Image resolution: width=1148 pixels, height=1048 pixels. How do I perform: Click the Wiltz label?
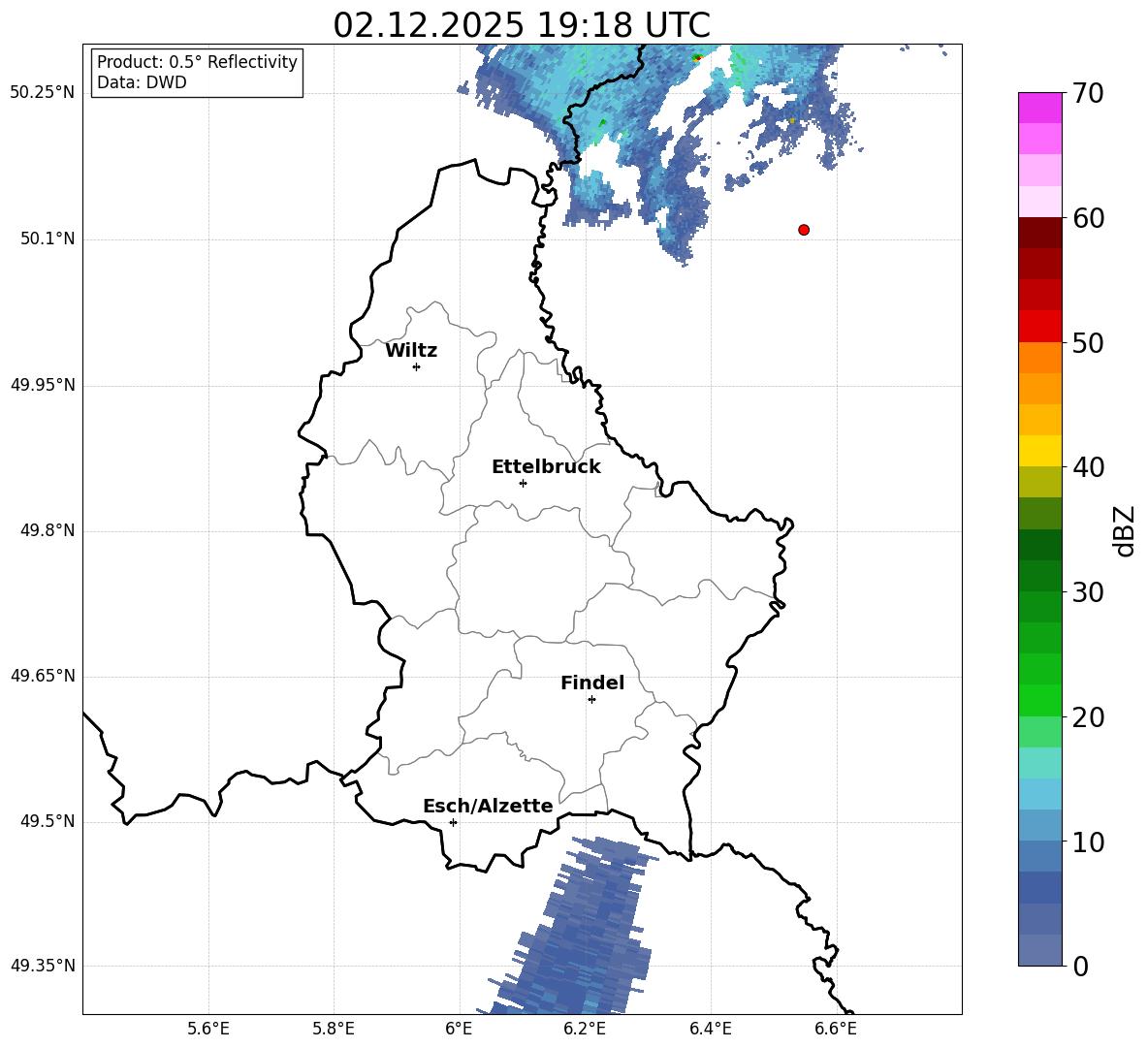[x=411, y=351]
